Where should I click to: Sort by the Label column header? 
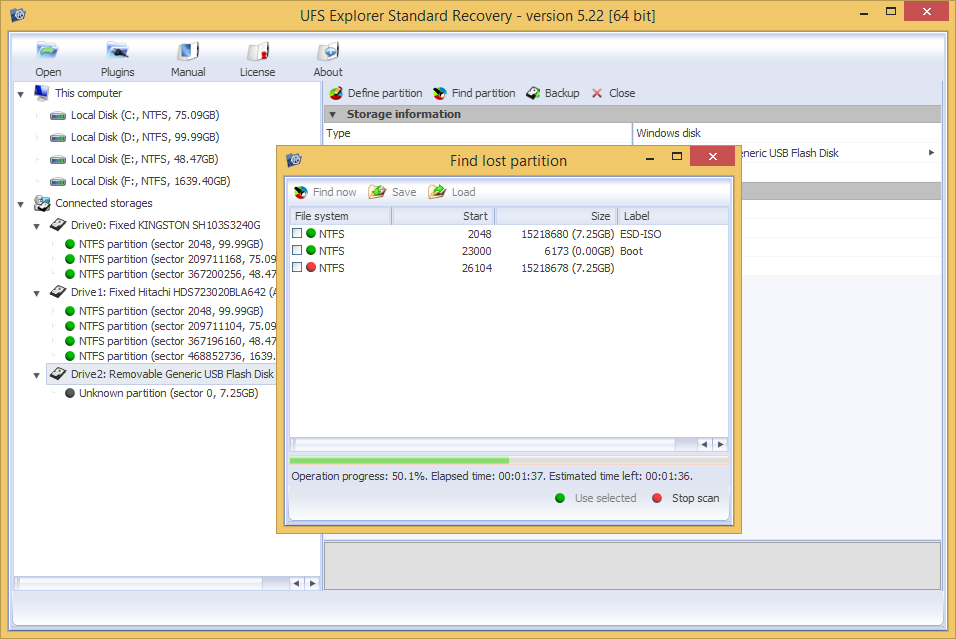click(671, 216)
